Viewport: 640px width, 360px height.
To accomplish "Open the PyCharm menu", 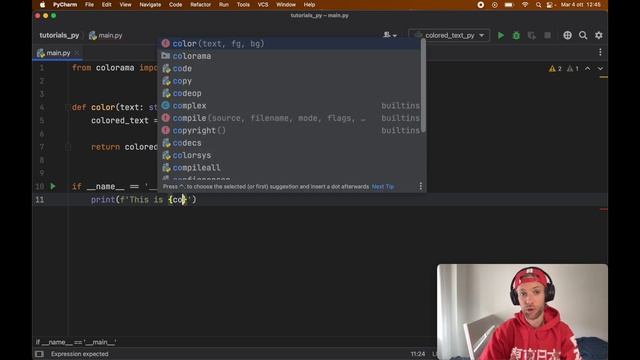I will (x=65, y=5).
